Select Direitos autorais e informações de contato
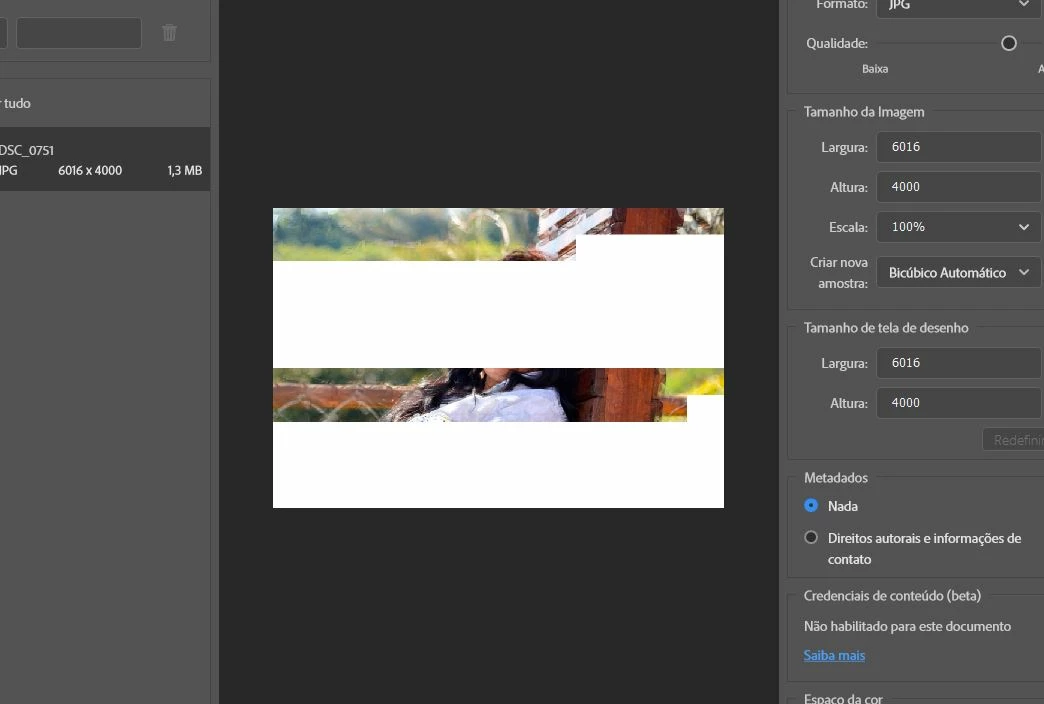The height and width of the screenshot is (704, 1044). [810, 537]
